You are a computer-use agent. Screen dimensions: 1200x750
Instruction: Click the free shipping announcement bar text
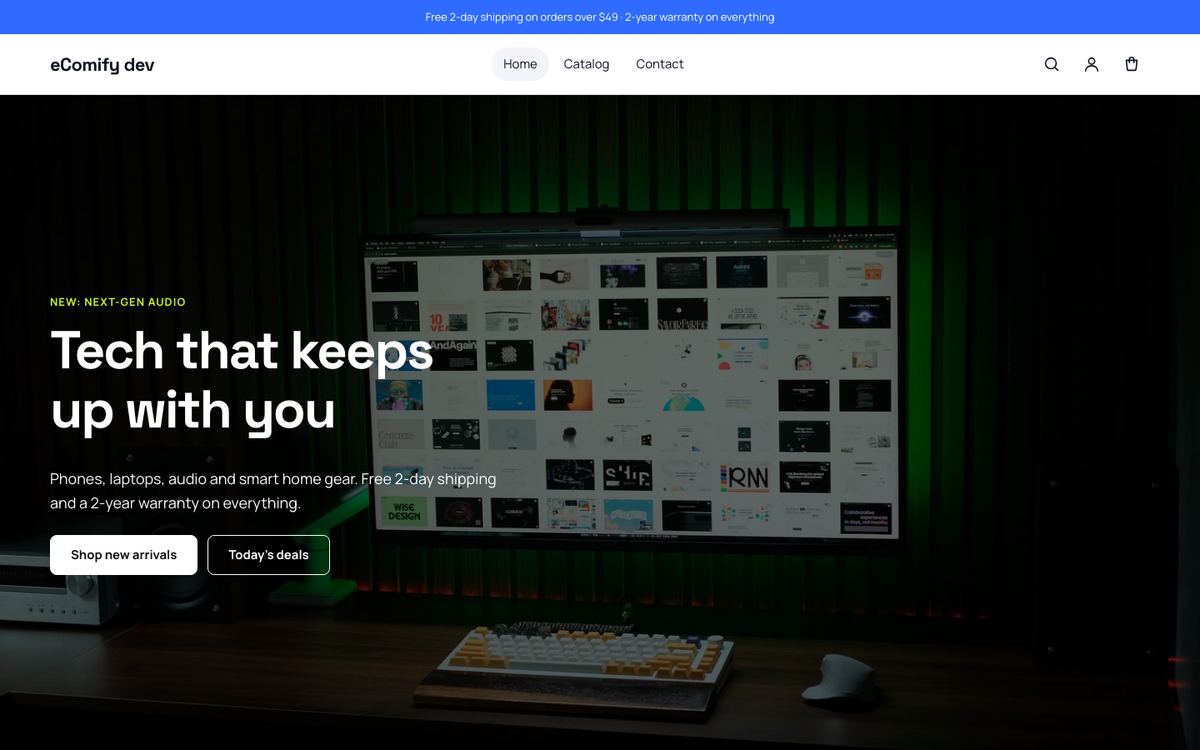click(x=600, y=17)
